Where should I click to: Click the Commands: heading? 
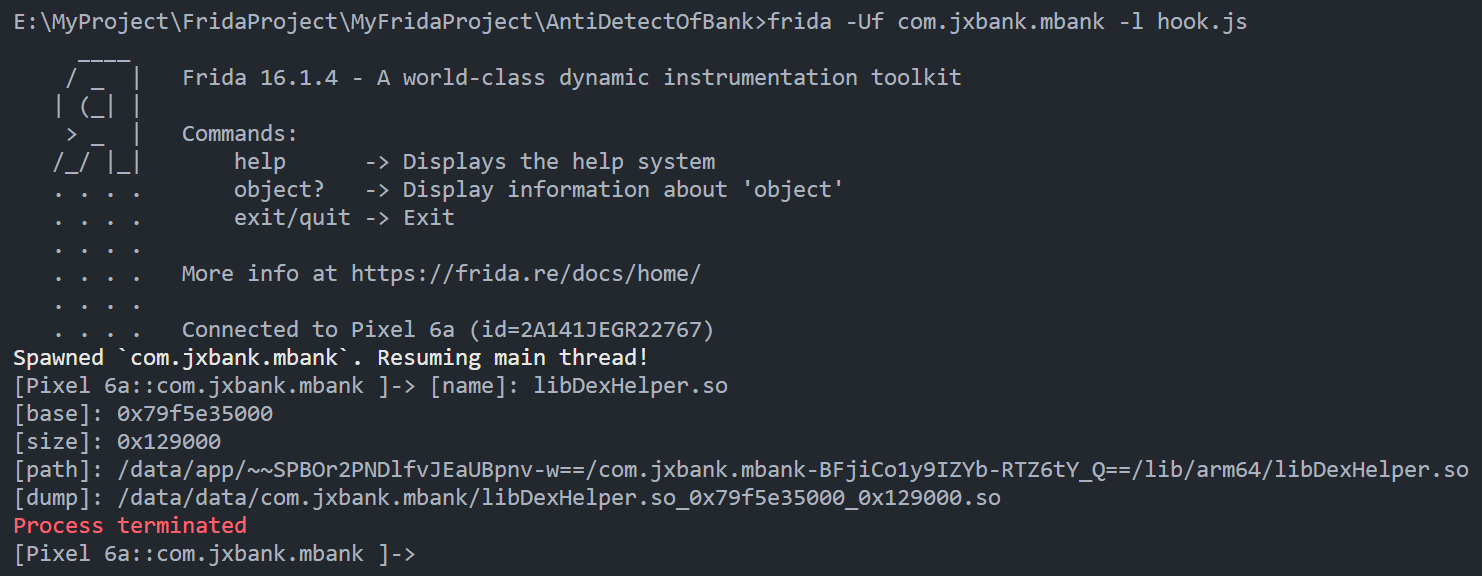pos(240,134)
